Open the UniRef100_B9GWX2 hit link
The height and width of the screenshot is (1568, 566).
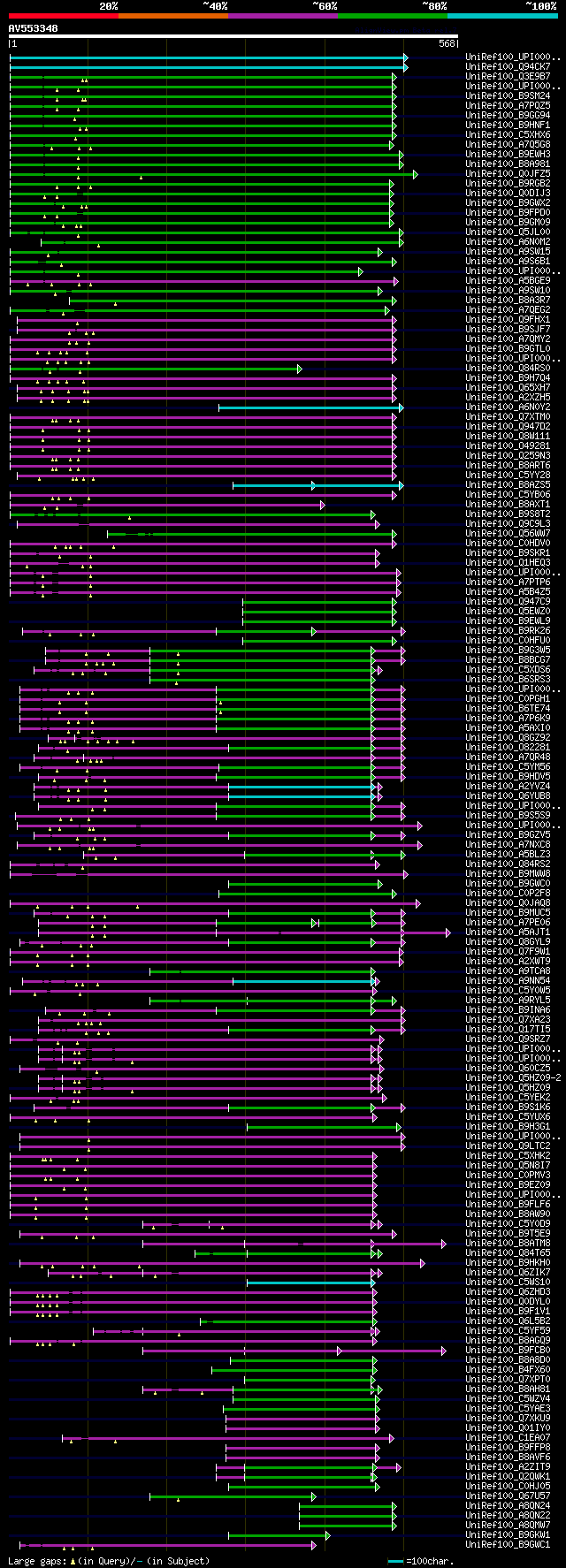point(508,203)
